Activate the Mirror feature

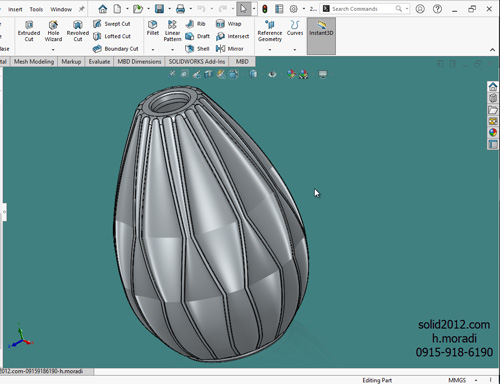[x=230, y=49]
